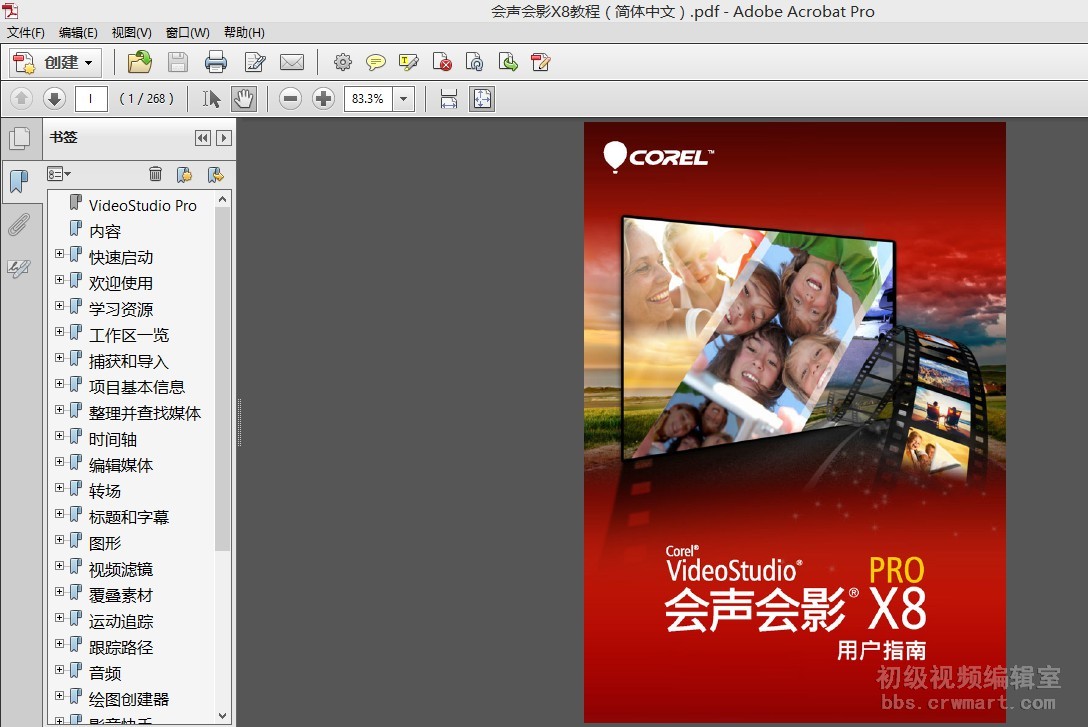
Task: Click the 83.3% zoom value field
Action: click(368, 99)
